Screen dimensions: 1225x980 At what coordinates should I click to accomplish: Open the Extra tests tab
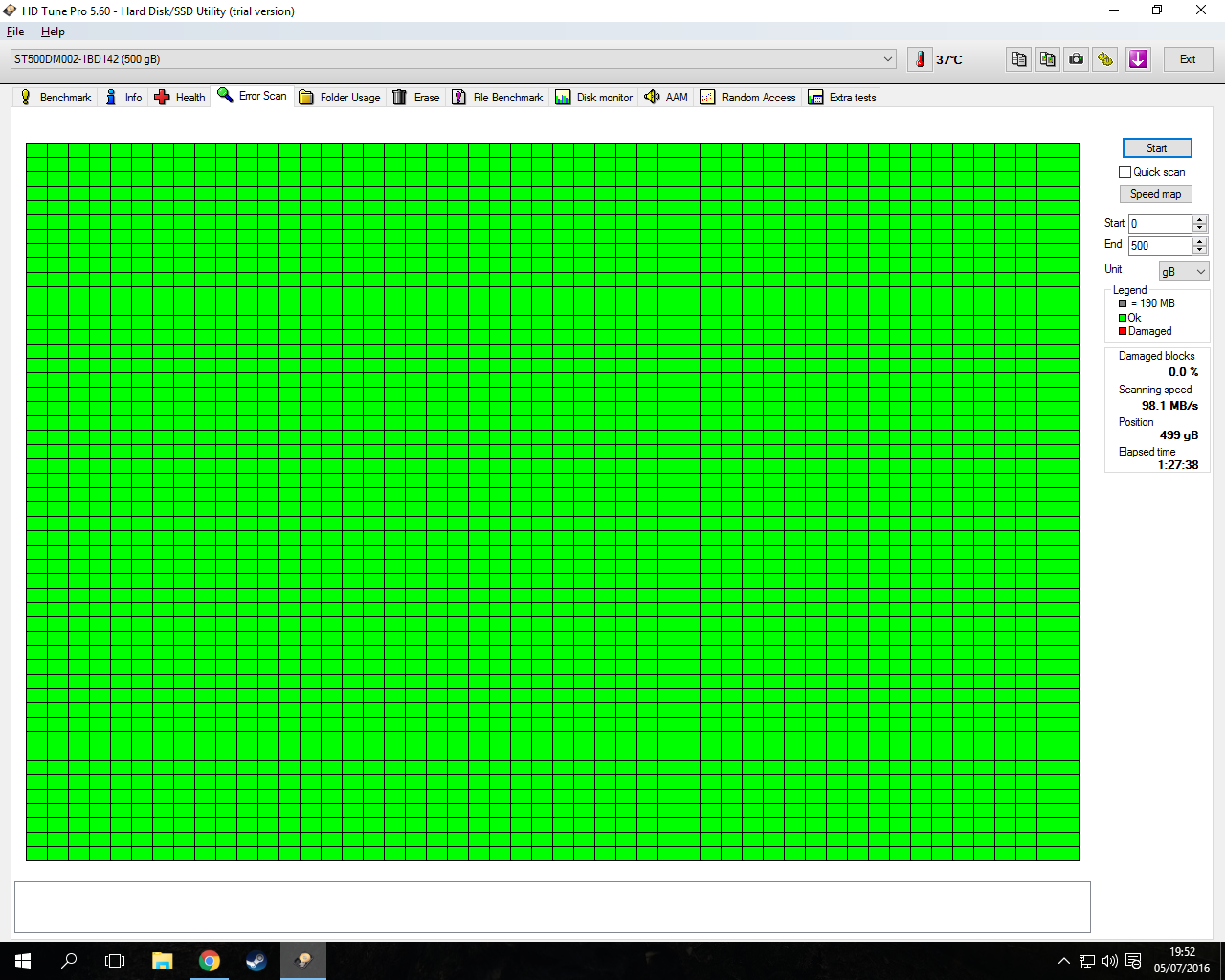[842, 98]
